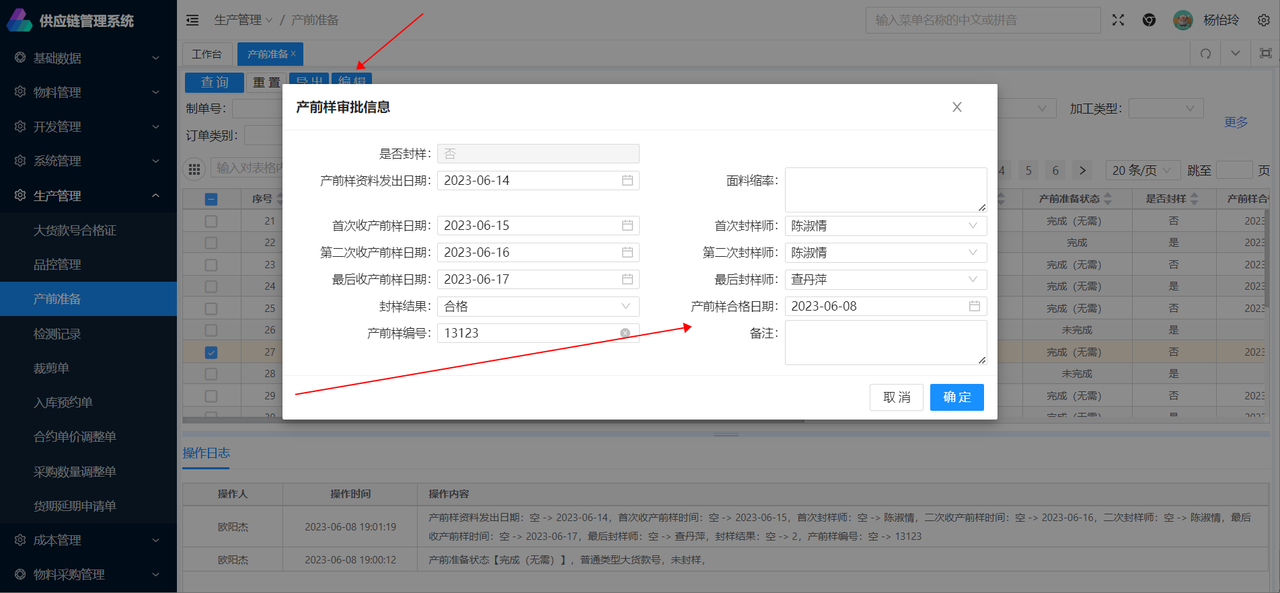The width and height of the screenshot is (1280, 593).
Task: Toggle the table header select-all checkbox
Action: click(211, 199)
